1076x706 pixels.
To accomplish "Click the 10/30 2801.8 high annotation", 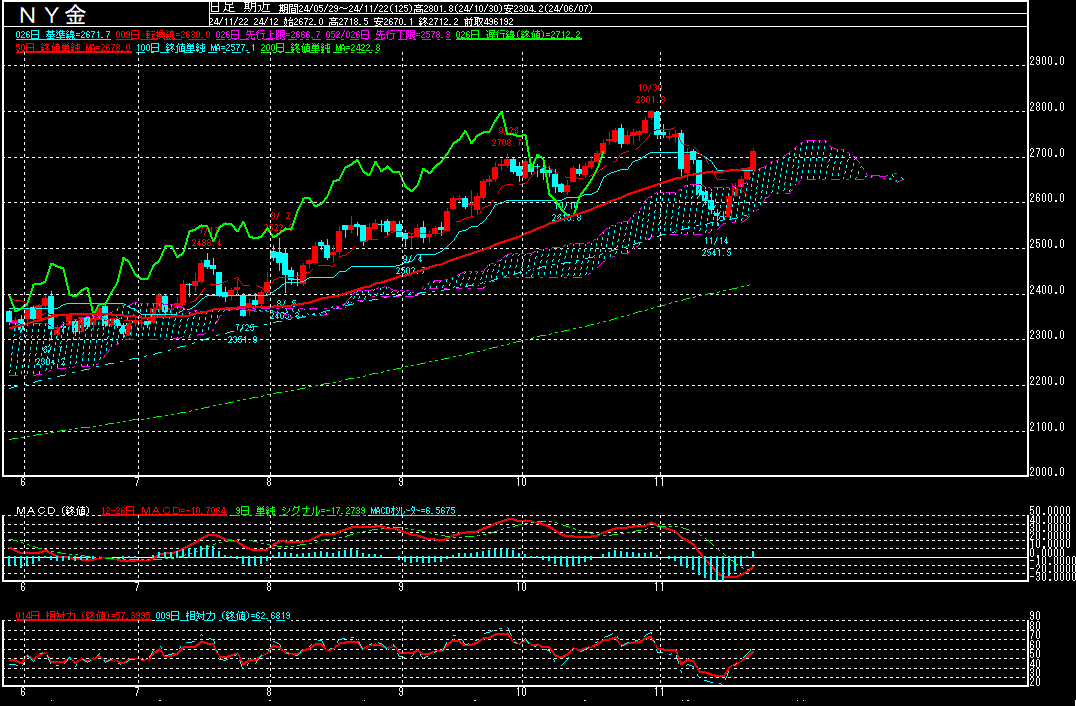I will pos(651,94).
